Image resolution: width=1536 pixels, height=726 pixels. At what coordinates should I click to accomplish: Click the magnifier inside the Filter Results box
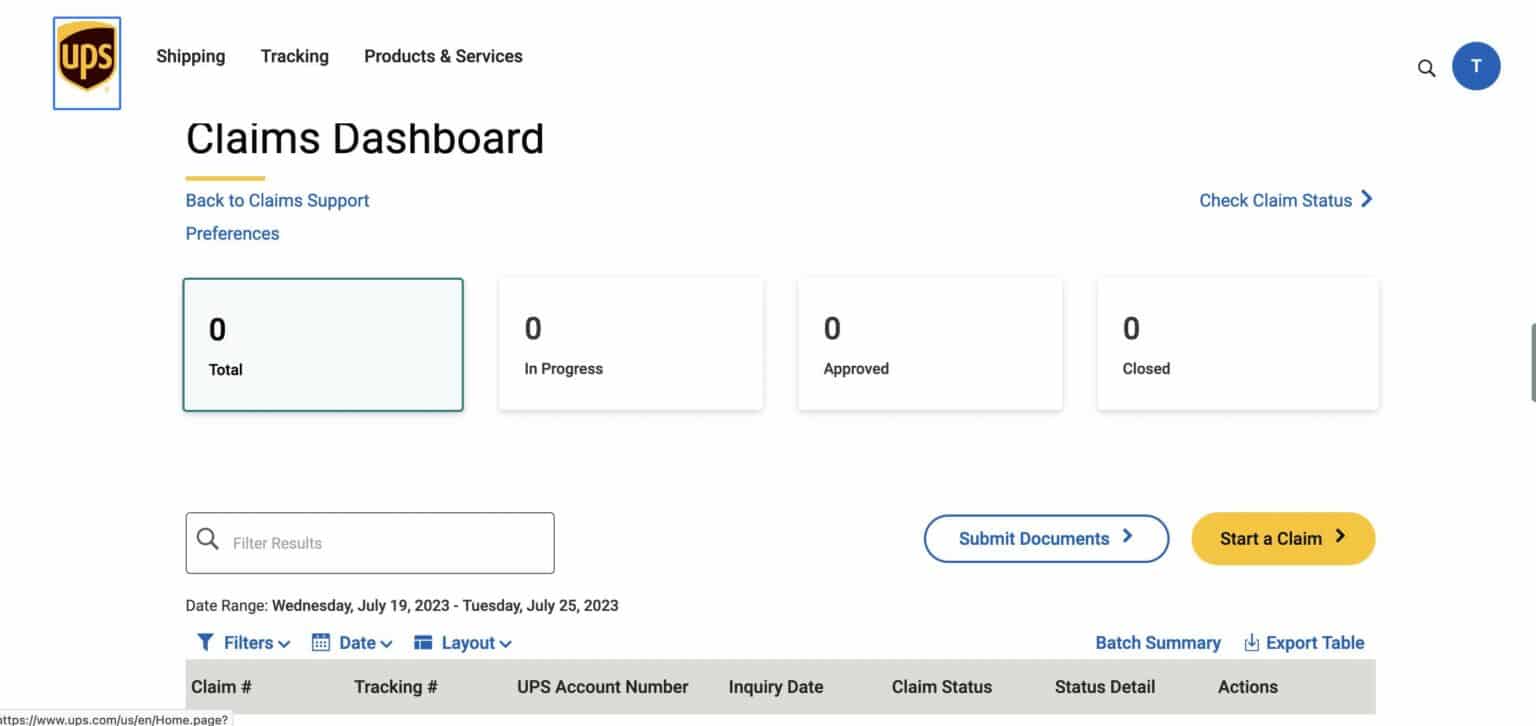click(208, 540)
